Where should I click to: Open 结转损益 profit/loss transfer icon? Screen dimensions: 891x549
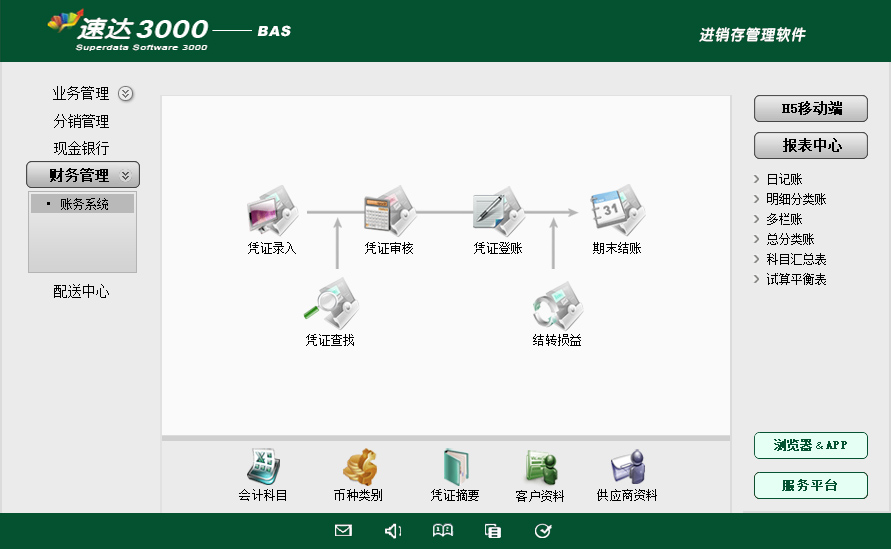[557, 304]
